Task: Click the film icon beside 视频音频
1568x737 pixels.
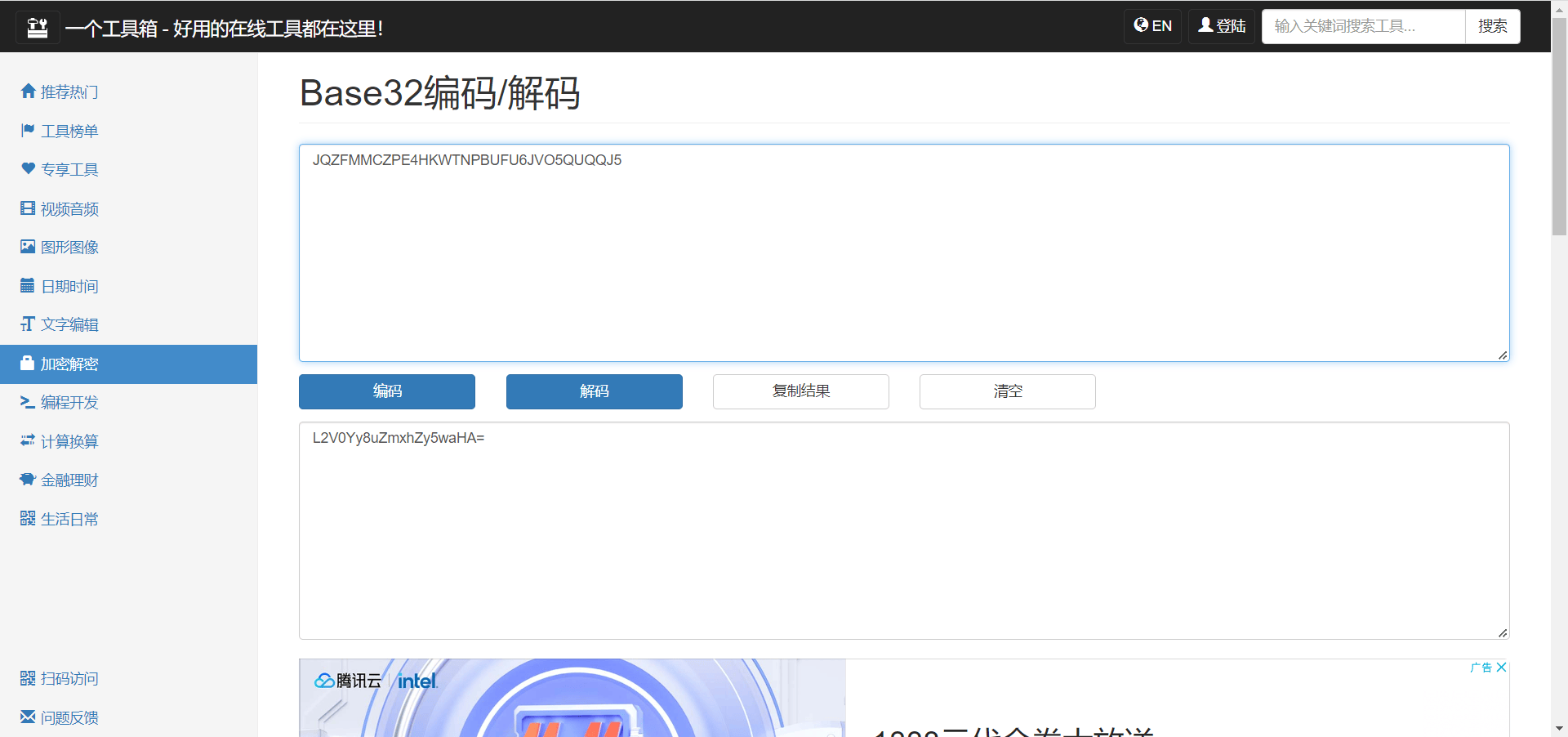Action: (x=28, y=208)
